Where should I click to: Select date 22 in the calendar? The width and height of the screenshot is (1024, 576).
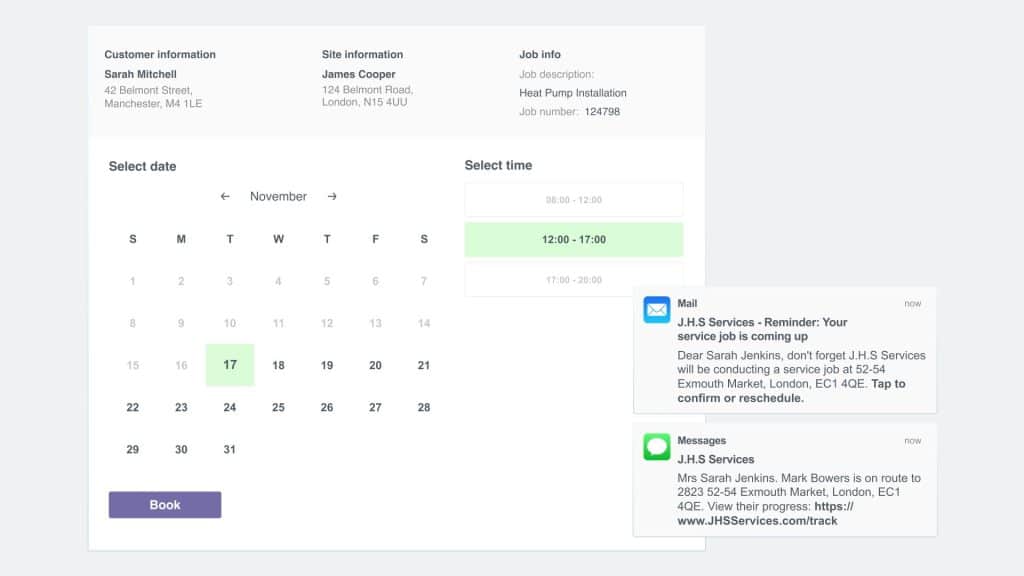pyautogui.click(x=133, y=408)
